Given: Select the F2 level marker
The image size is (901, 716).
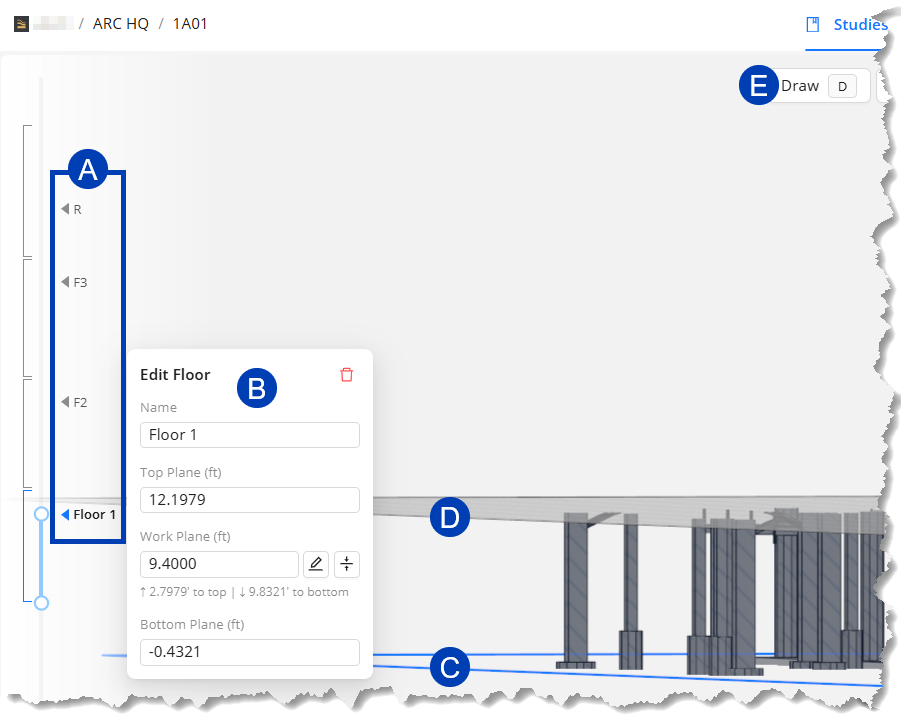Looking at the screenshot, I should click(x=74, y=402).
